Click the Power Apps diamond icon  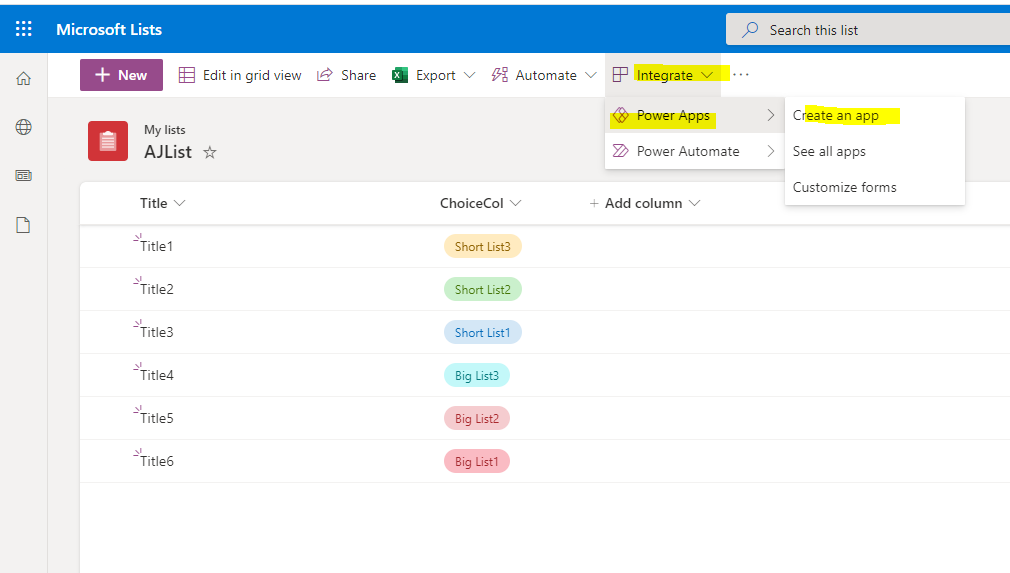coord(620,115)
